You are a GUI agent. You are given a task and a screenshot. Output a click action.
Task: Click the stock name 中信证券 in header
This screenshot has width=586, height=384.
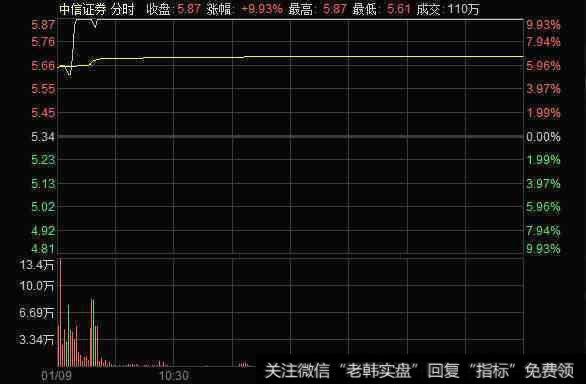82,9
